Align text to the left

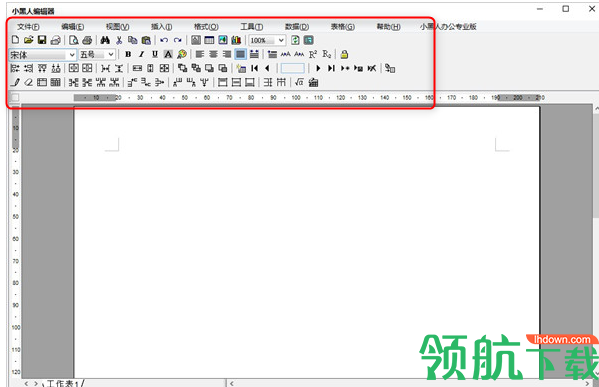[200, 54]
